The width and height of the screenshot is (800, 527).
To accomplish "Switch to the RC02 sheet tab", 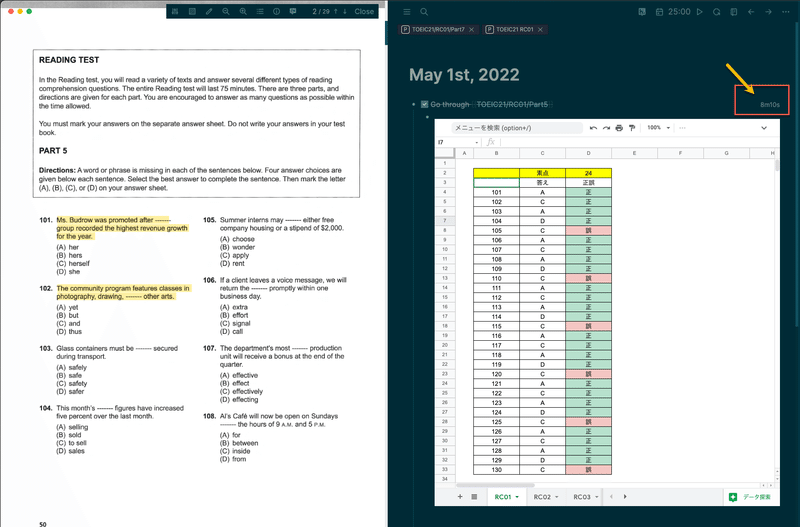I will tap(542, 497).
